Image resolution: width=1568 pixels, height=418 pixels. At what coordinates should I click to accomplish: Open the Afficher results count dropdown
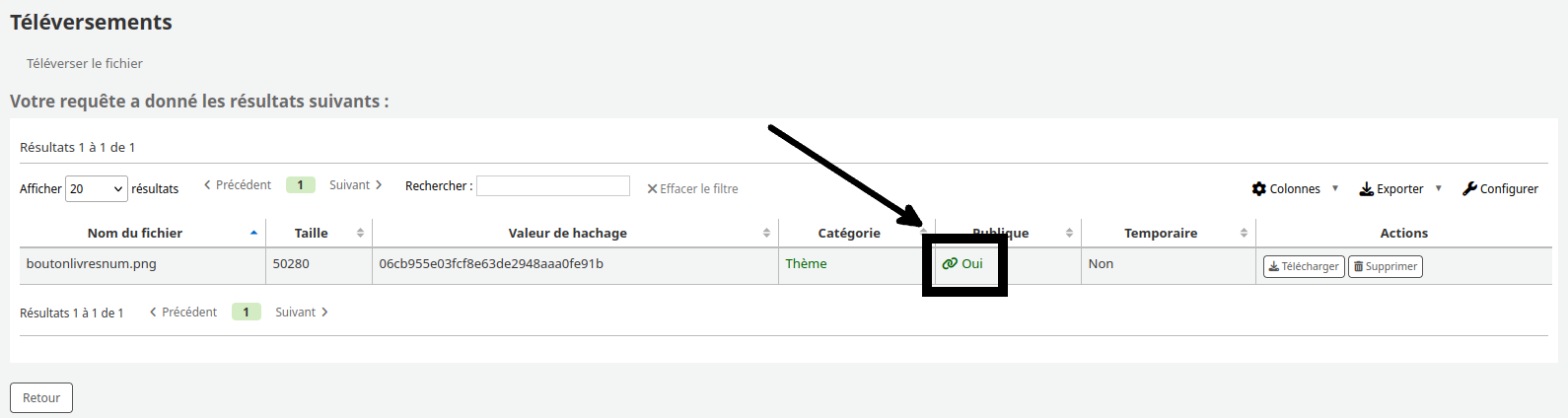tap(97, 188)
